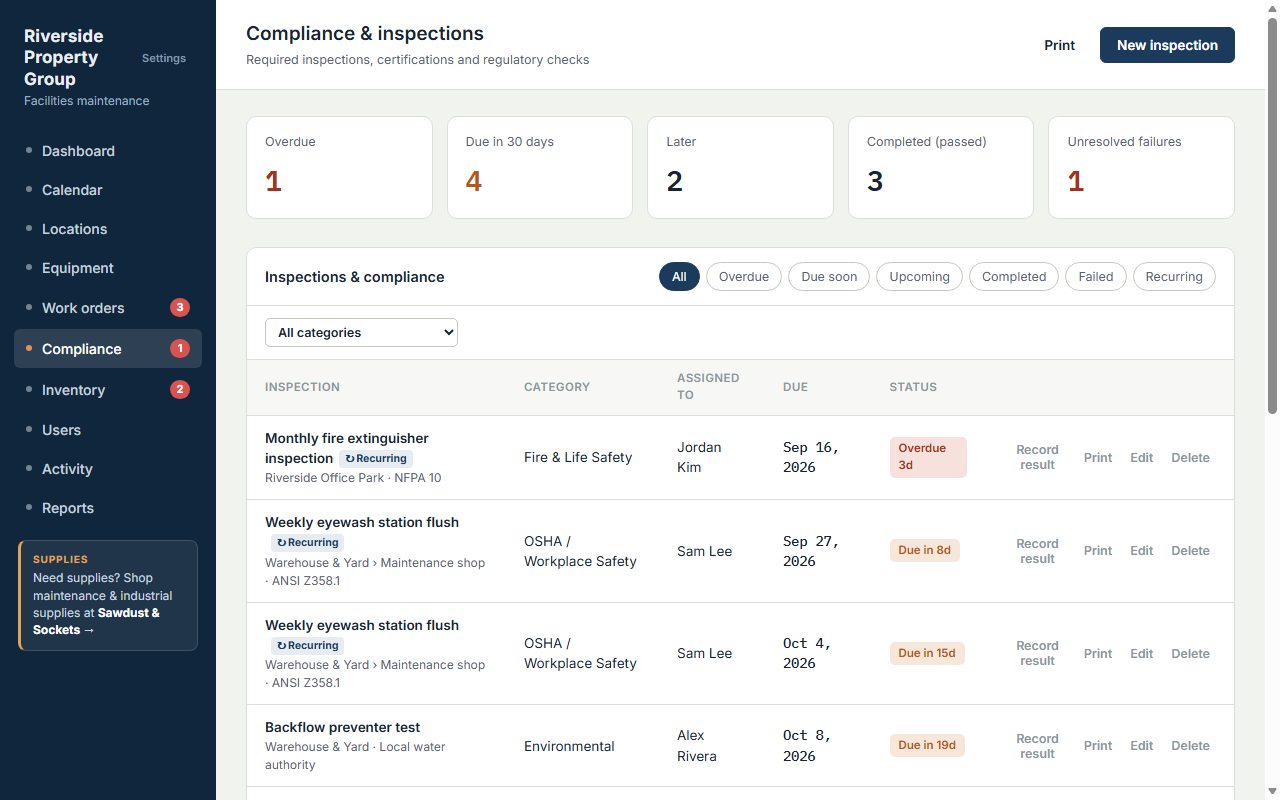
Task: Open Settings next to the company name
Action: pyautogui.click(x=164, y=58)
